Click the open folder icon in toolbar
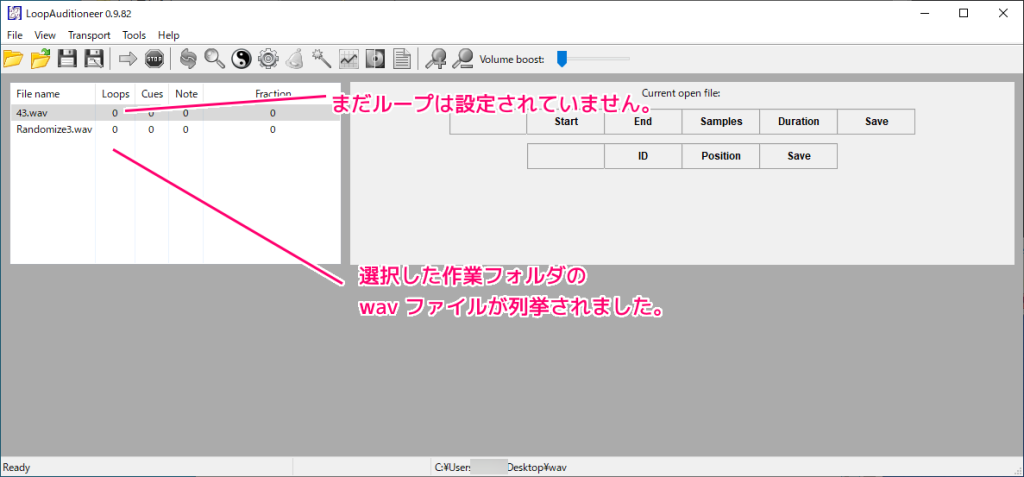Image resolution: width=1024 pixels, height=477 pixels. pyautogui.click(x=14, y=59)
